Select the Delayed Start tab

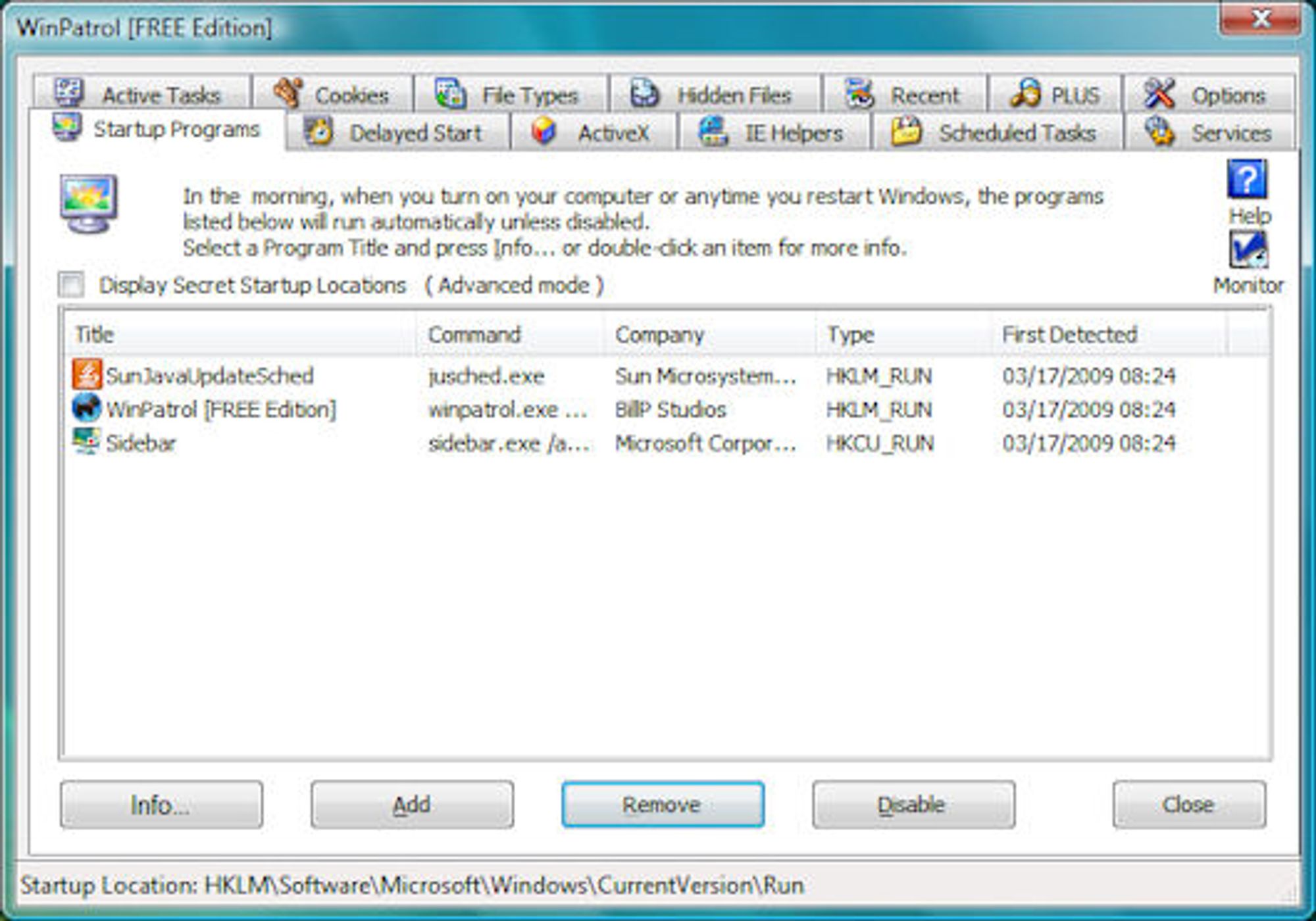coord(397,131)
